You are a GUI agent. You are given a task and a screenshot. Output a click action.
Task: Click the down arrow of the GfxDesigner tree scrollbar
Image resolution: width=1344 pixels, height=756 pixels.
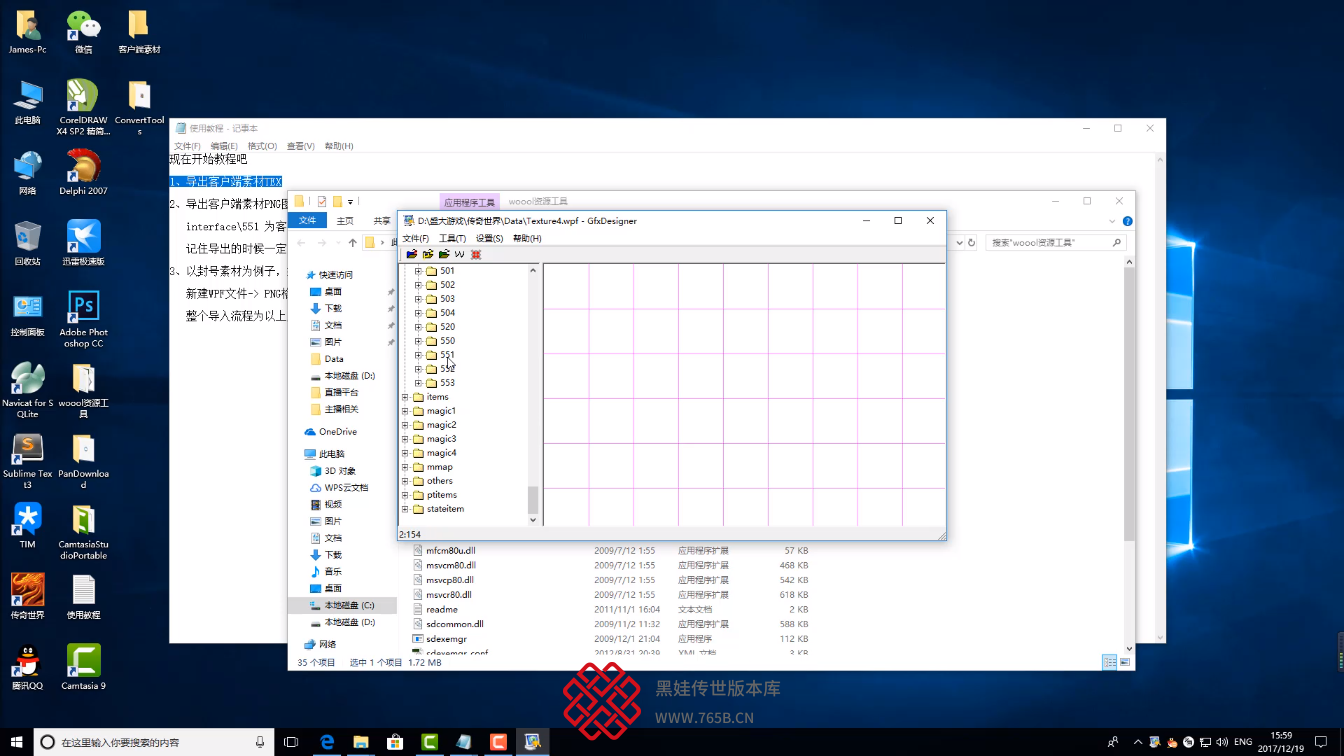pyautogui.click(x=533, y=520)
